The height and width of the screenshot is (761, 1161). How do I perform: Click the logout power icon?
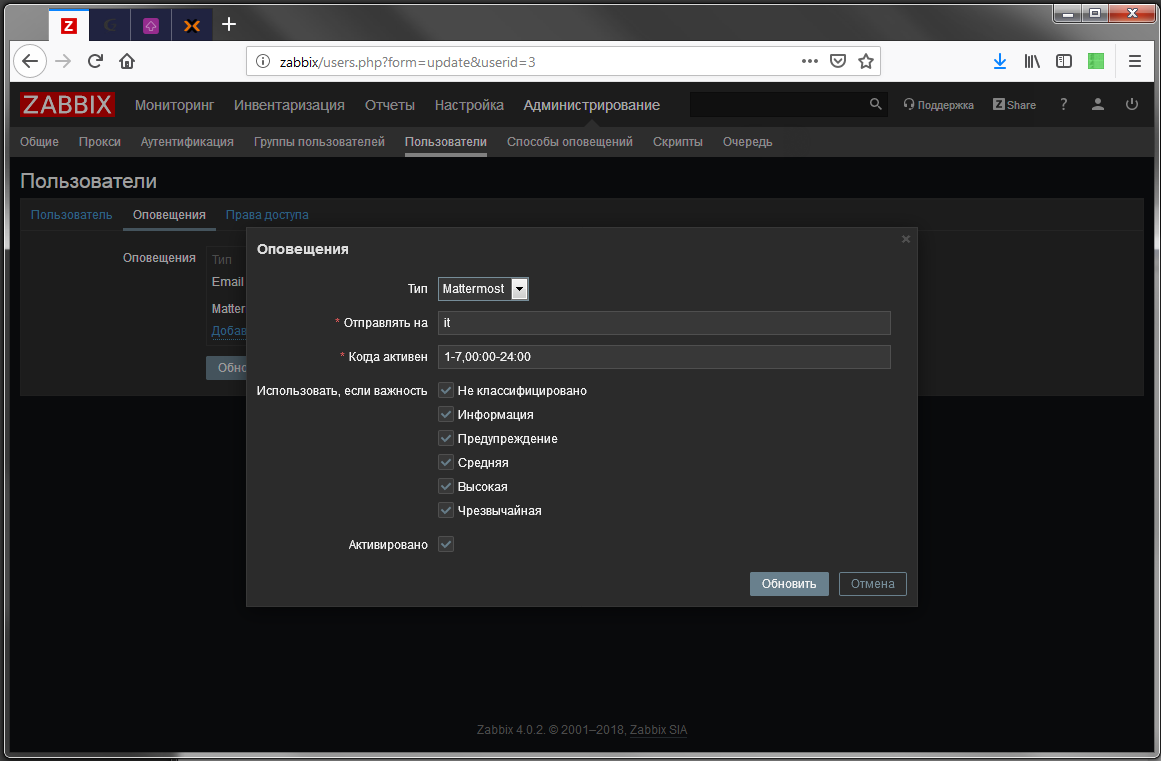(1130, 104)
